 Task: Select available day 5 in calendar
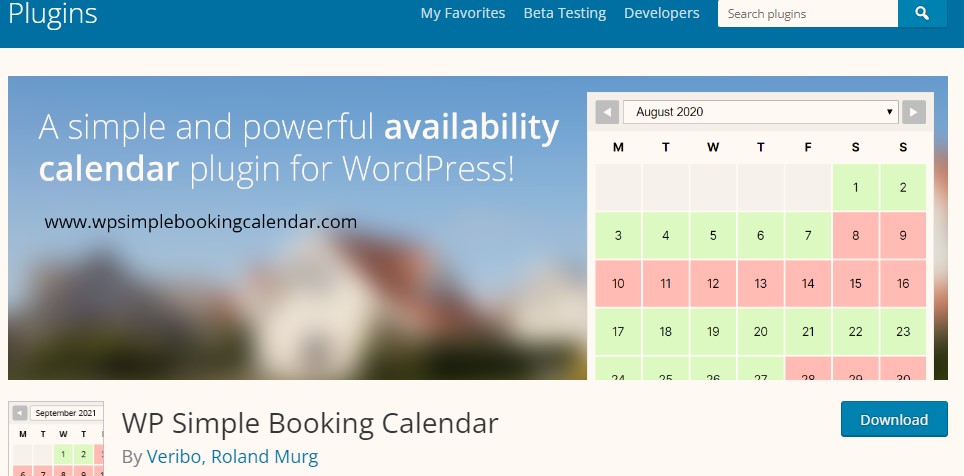pyautogui.click(x=713, y=236)
